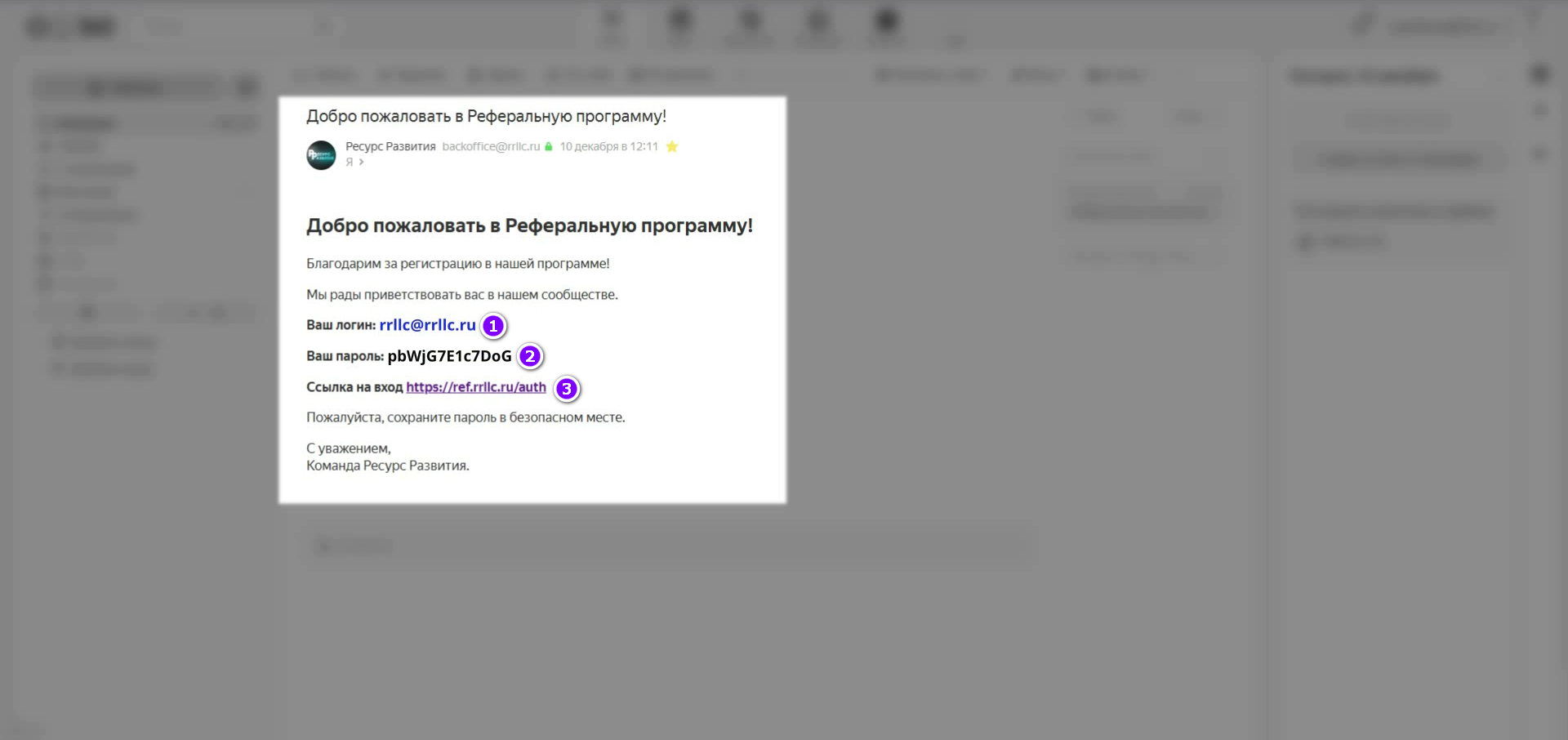
Task: Click the purple badge numbered 3
Action: click(566, 389)
